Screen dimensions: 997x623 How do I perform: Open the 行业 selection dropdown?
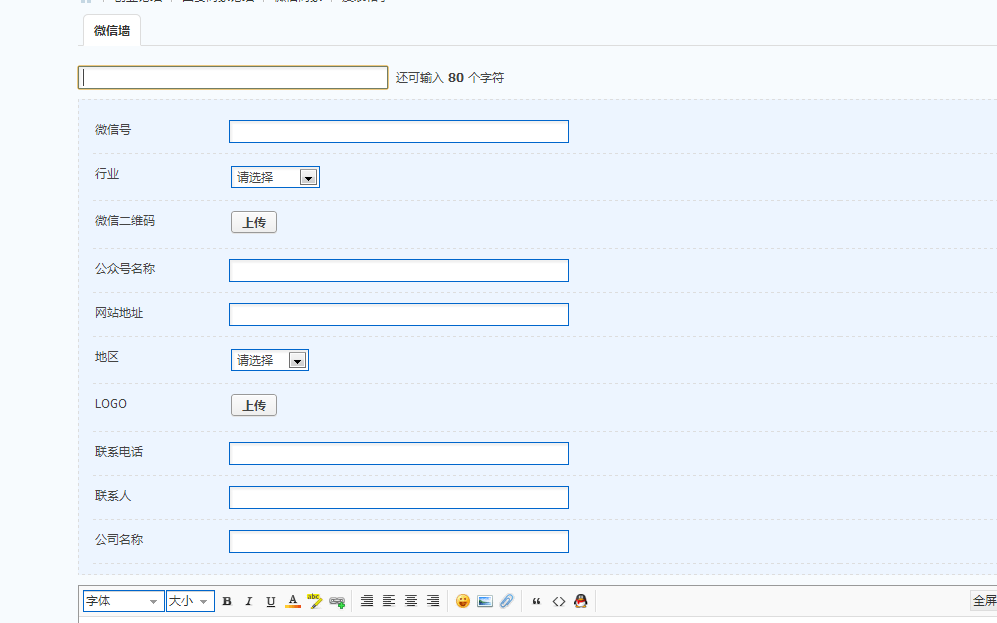[275, 176]
